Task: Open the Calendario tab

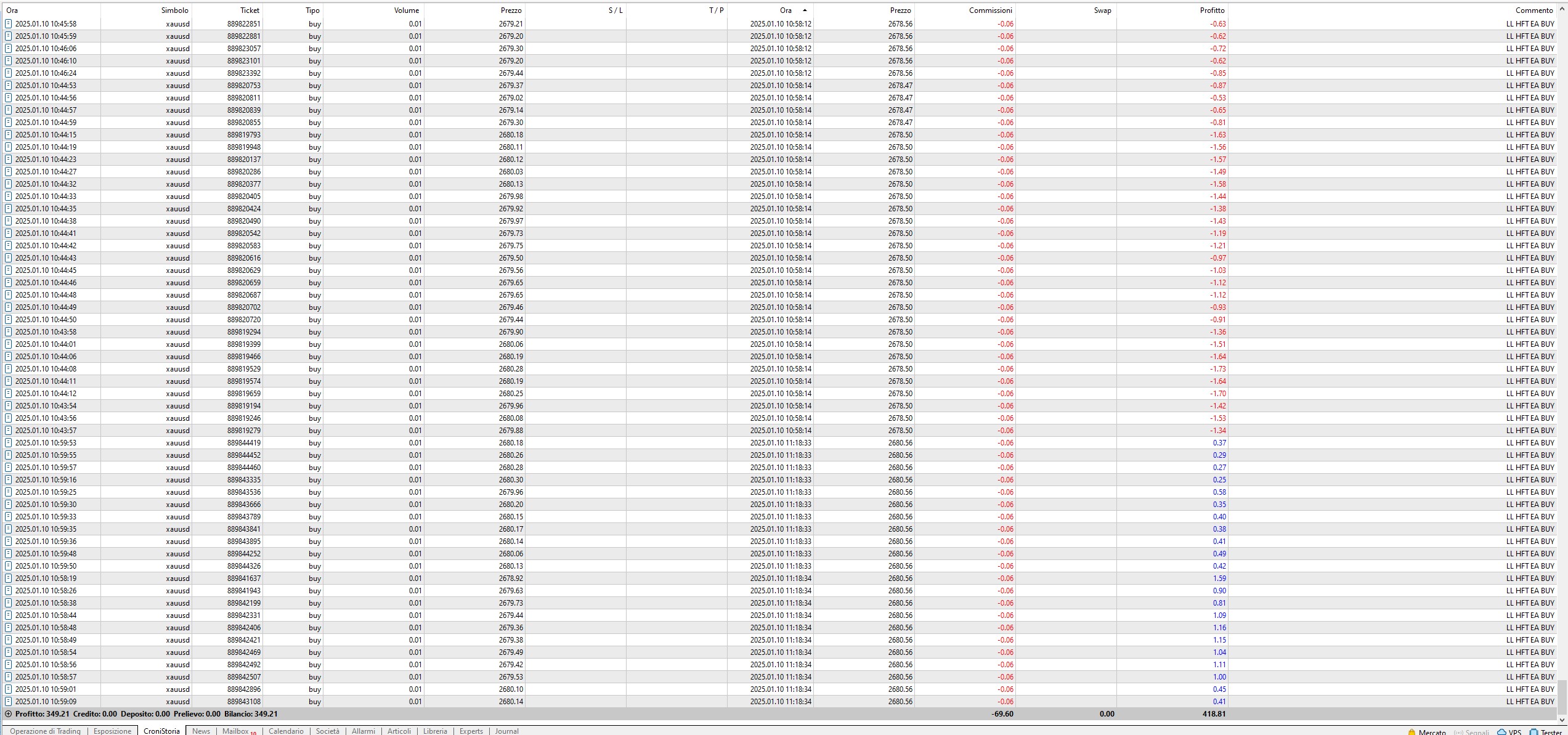Action: tap(286, 731)
